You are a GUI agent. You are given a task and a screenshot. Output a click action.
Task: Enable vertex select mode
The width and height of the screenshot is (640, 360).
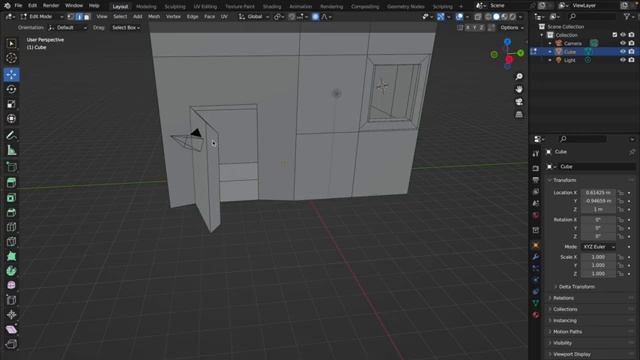(x=71, y=17)
